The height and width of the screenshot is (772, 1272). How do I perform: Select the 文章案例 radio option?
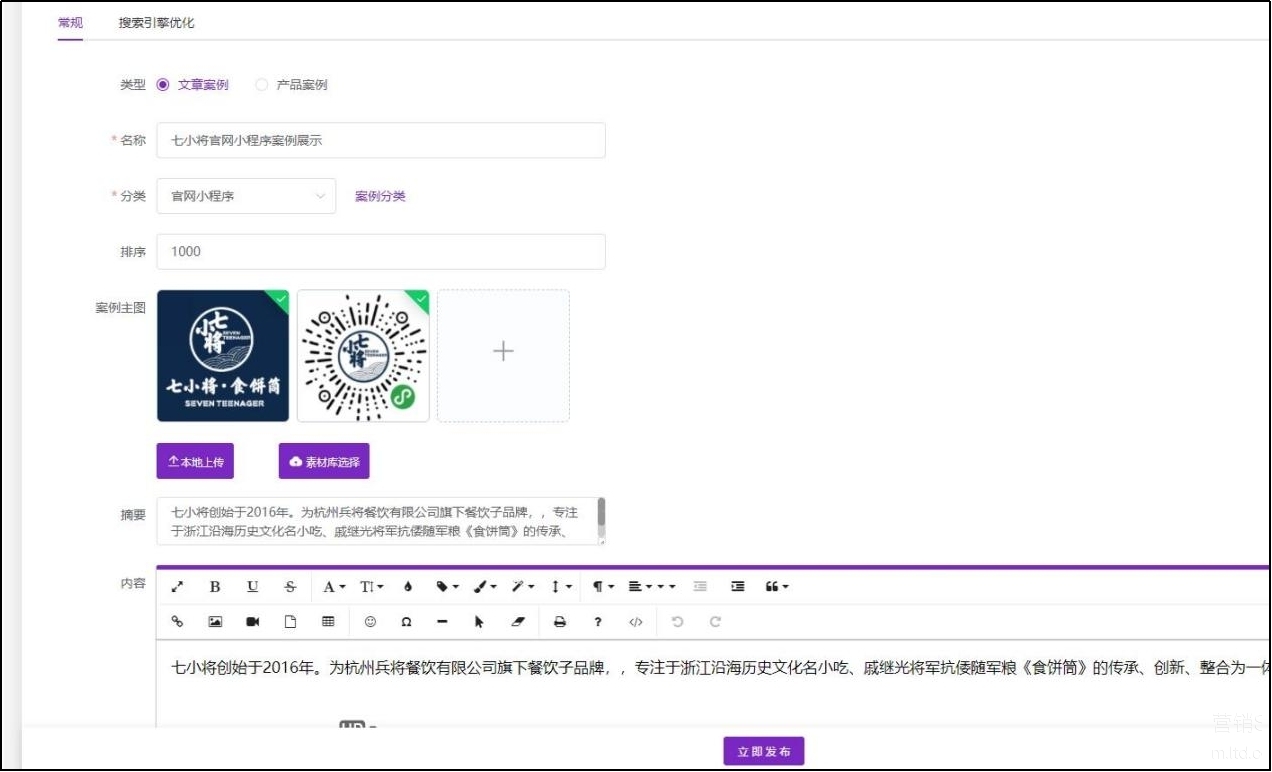pyautogui.click(x=163, y=85)
